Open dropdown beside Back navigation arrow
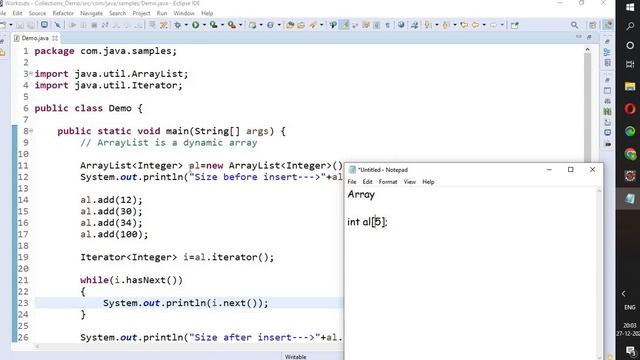This screenshot has width=640, height=360. pyautogui.click(x=484, y=25)
